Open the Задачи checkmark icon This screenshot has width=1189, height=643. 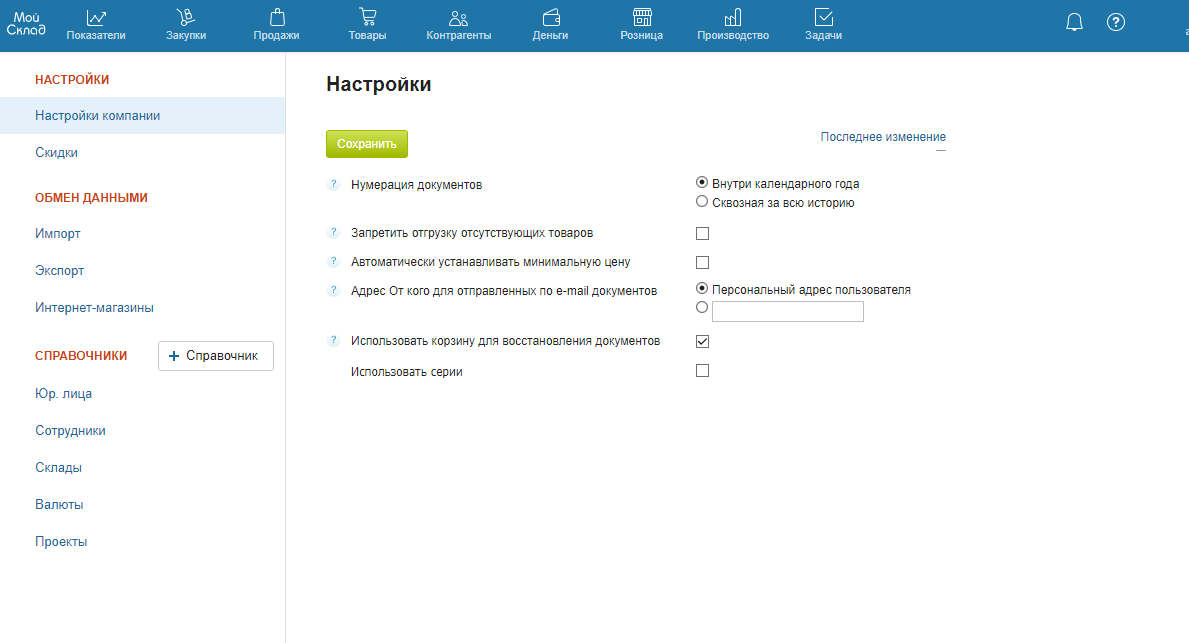[824, 17]
